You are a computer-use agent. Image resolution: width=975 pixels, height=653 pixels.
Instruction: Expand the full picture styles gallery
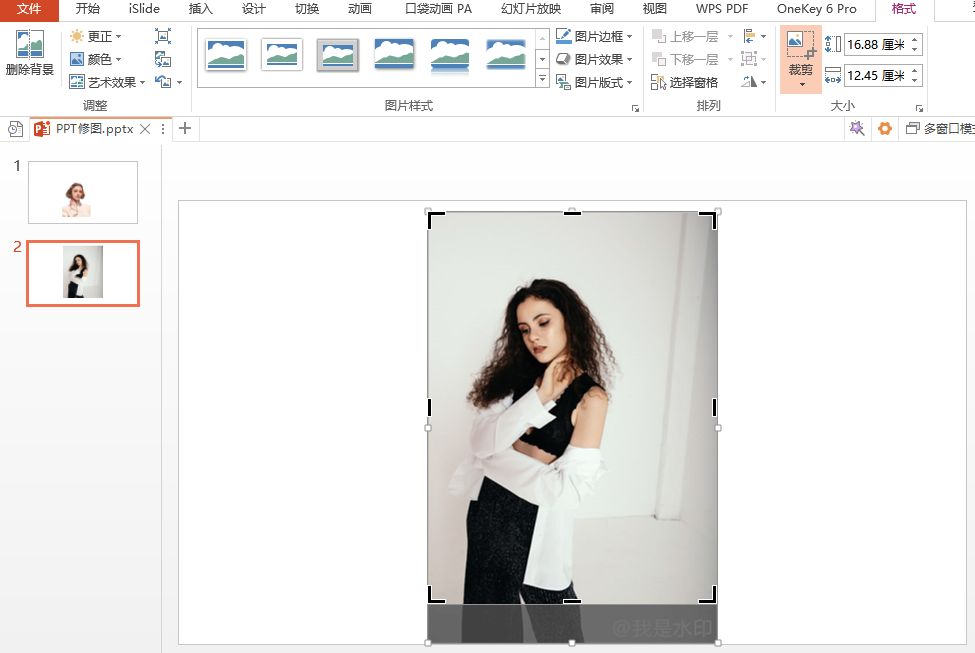(x=542, y=79)
